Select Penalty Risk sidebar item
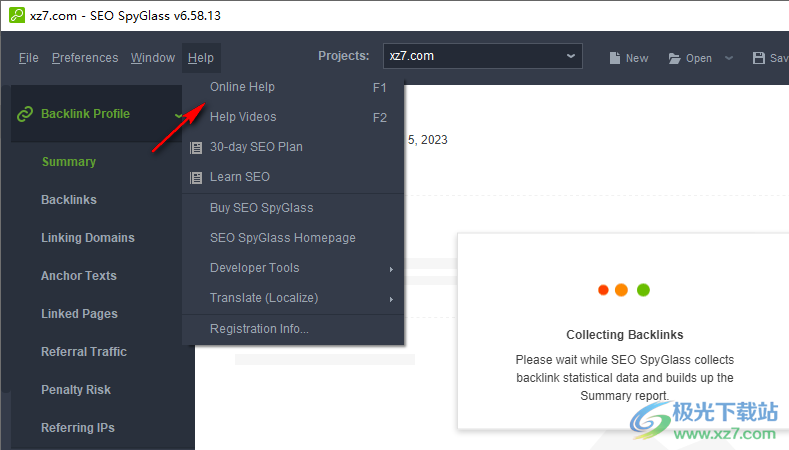Viewport: 789px width, 450px height. [76, 390]
